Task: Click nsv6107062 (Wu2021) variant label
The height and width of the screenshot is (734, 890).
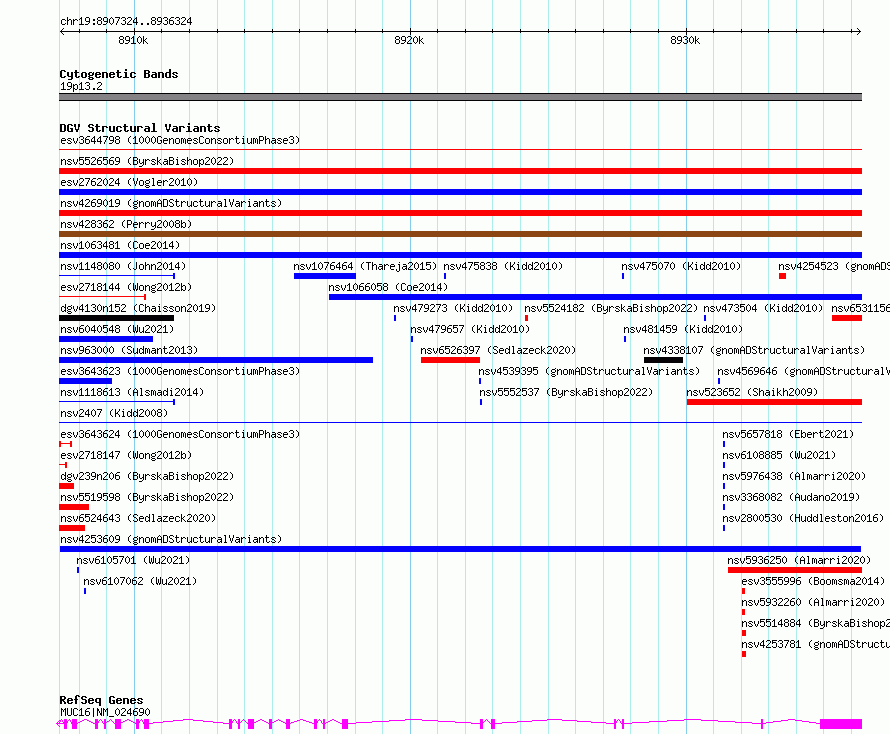Action: tap(140, 581)
